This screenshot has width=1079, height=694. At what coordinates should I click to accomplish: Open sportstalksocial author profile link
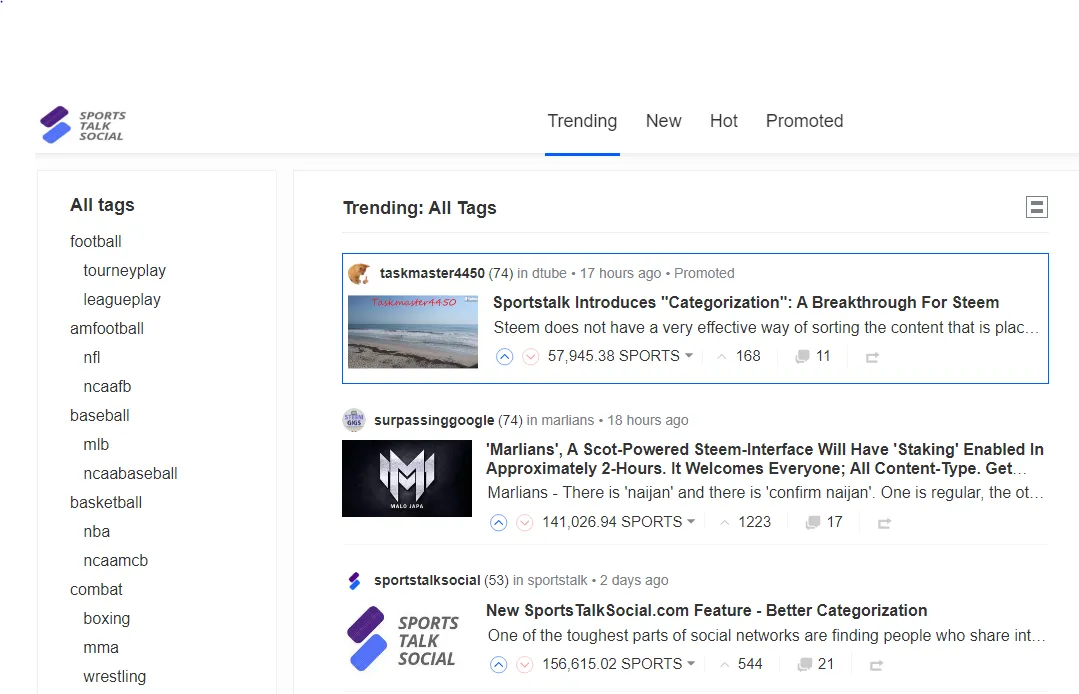tap(427, 581)
